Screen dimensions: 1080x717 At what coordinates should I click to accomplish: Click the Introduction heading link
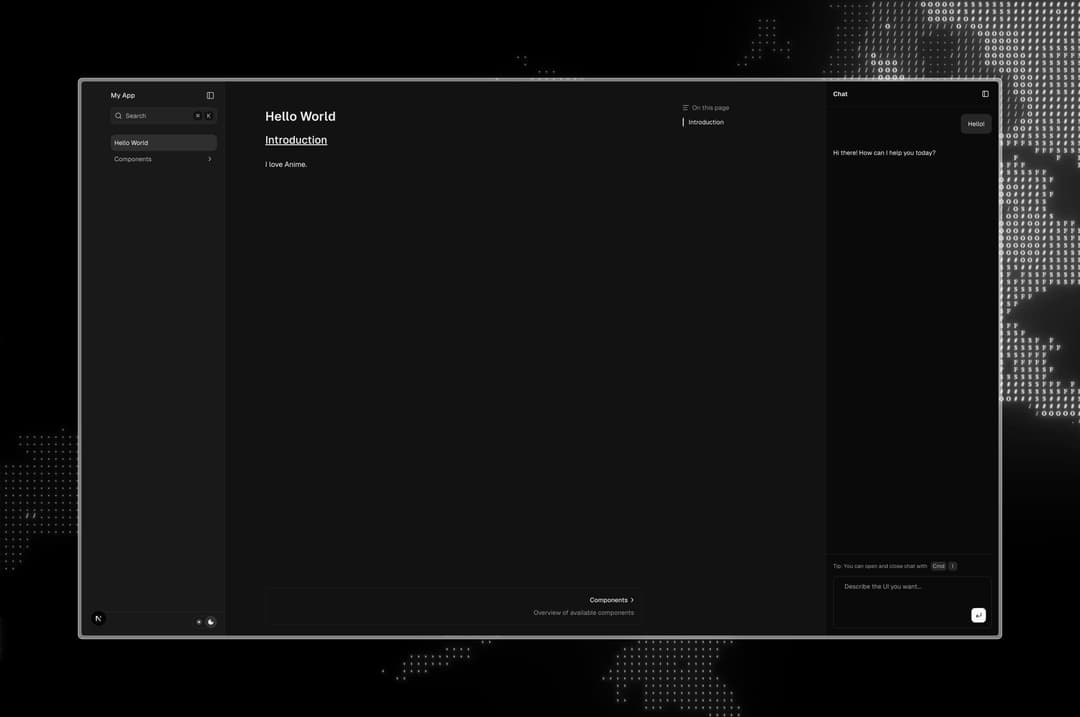(x=296, y=140)
